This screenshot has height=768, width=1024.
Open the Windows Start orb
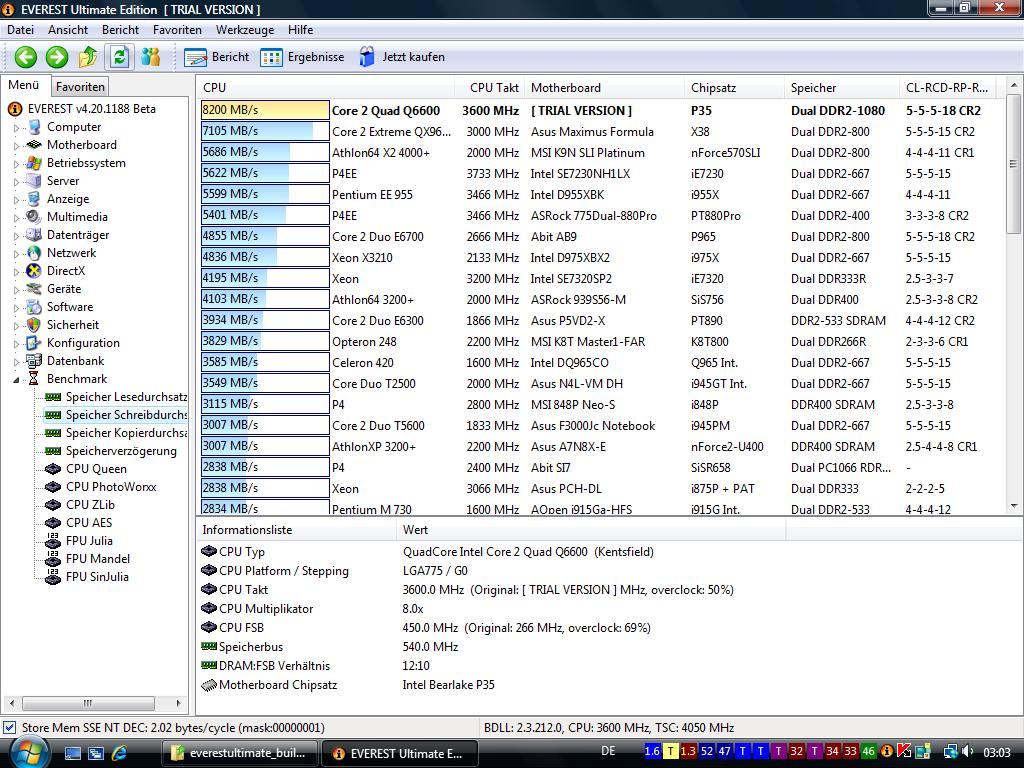pos(29,752)
